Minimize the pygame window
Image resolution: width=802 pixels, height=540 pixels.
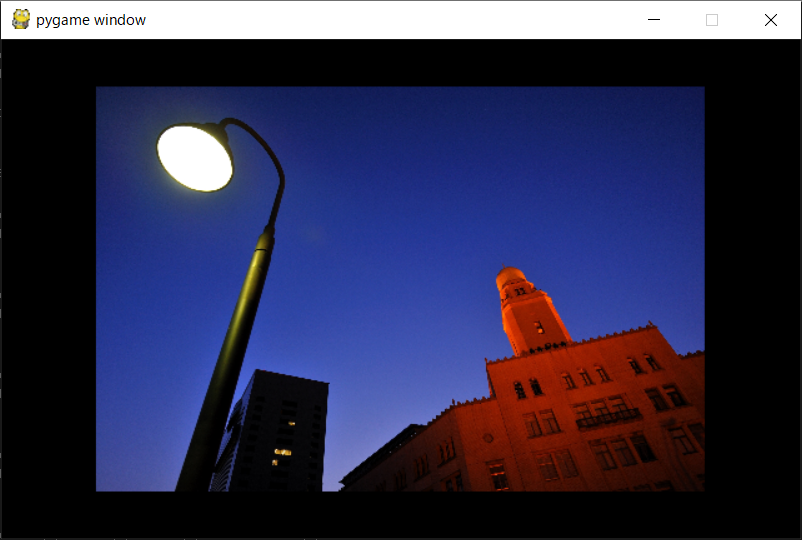coord(654,20)
